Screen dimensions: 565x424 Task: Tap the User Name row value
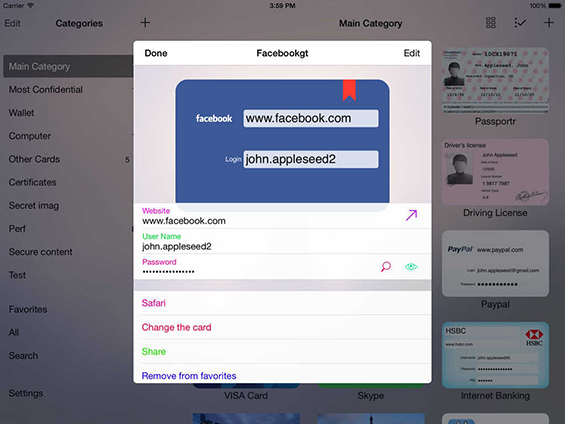tap(177, 246)
